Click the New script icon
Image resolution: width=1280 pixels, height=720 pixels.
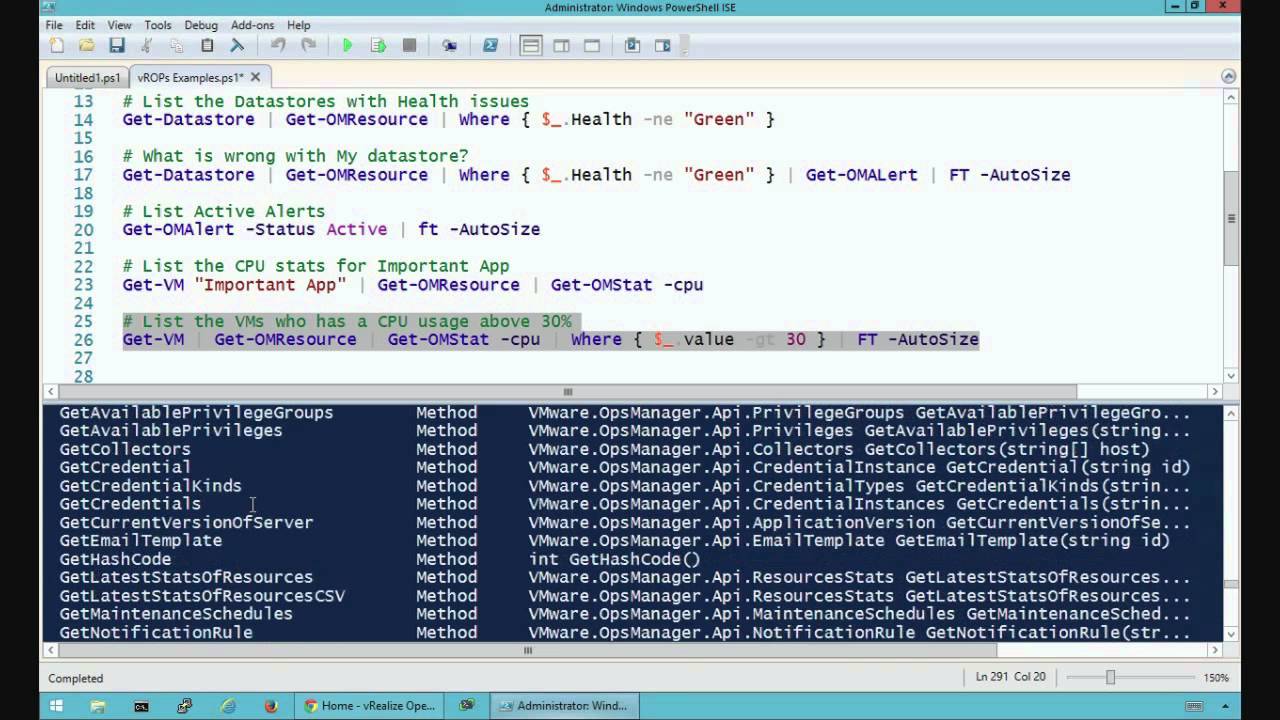click(x=57, y=45)
